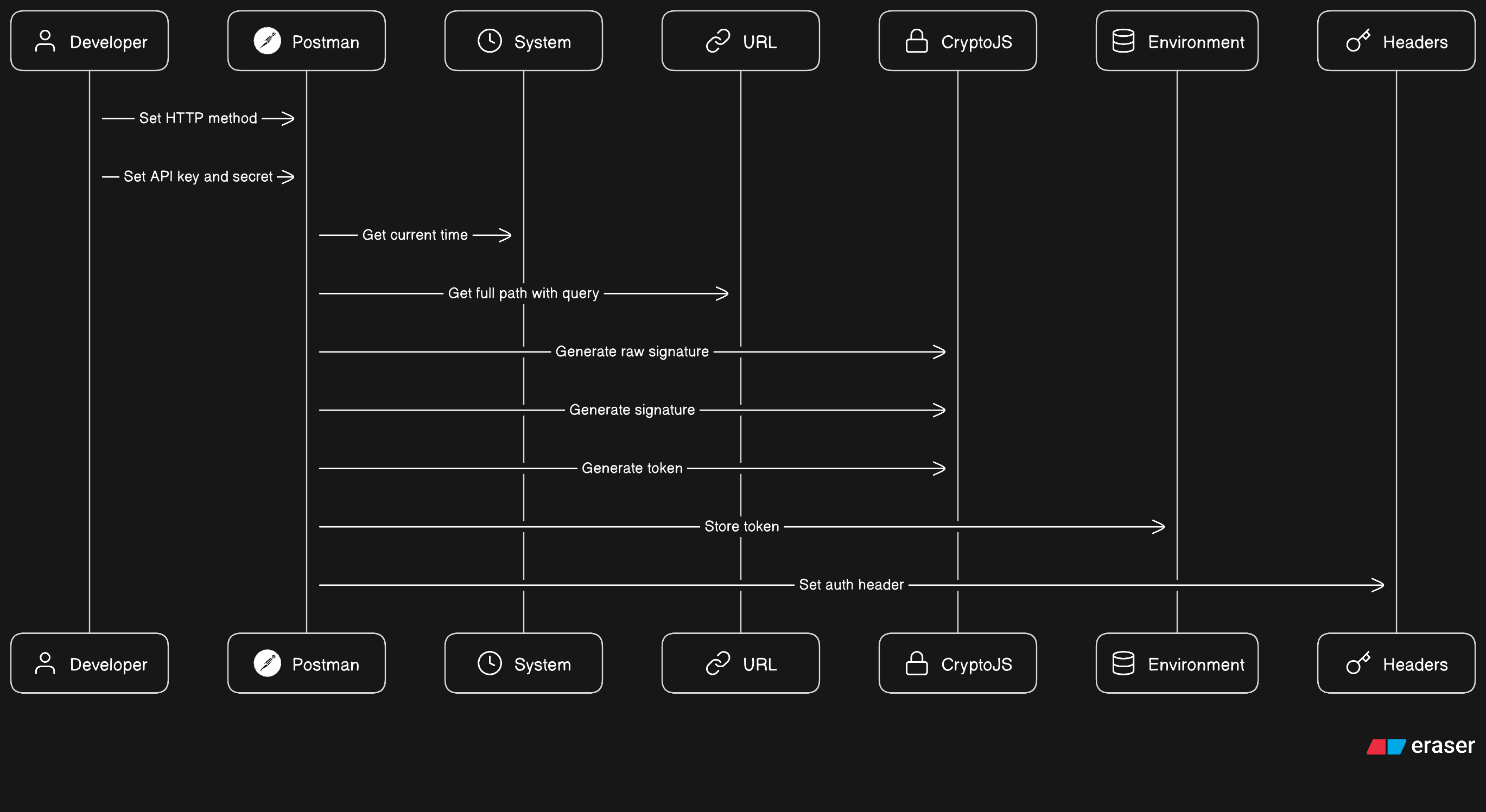The width and height of the screenshot is (1486, 812).
Task: Click the Environment database icon at top
Action: coord(1123,42)
